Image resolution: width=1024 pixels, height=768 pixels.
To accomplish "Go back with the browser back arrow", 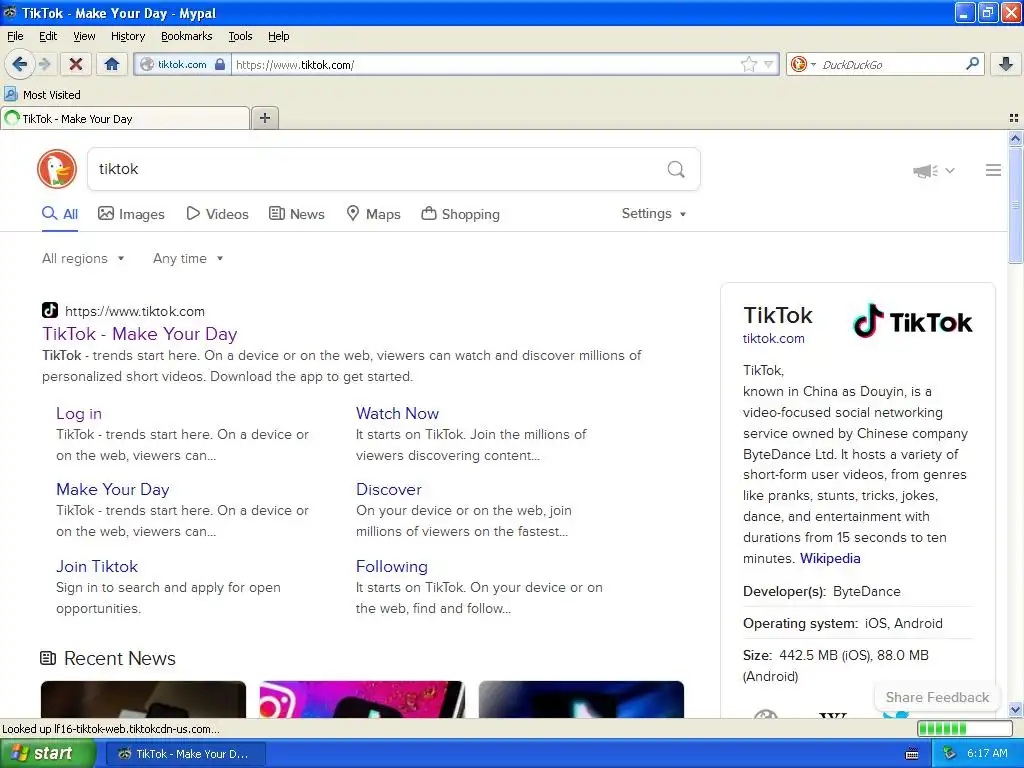I will pyautogui.click(x=19, y=64).
